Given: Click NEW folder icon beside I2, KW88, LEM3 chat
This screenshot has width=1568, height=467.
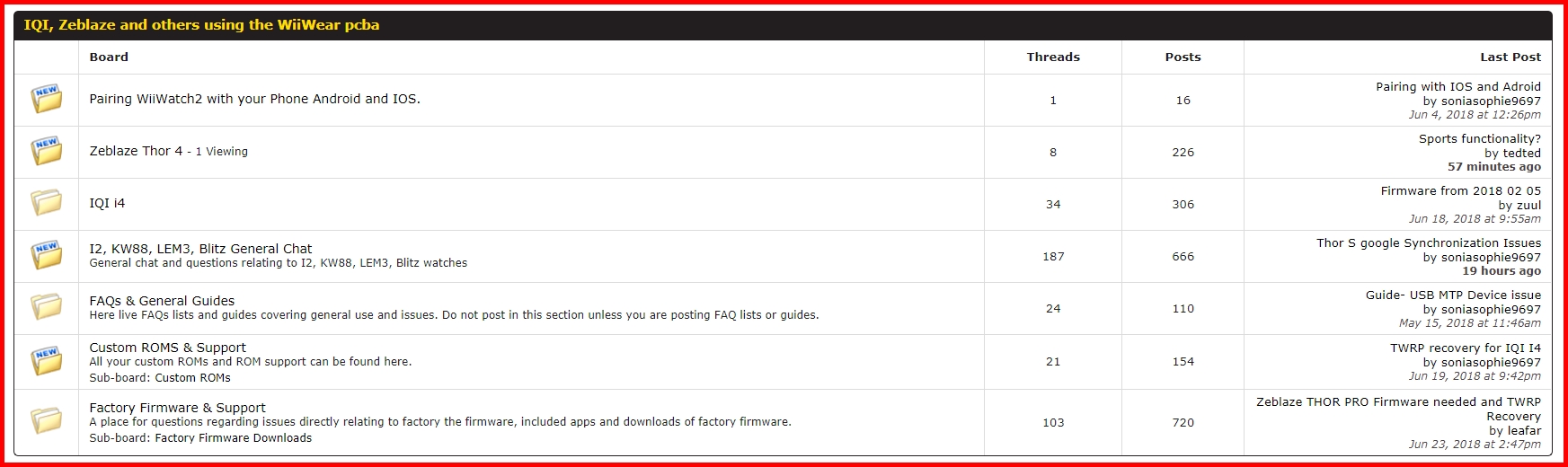Looking at the screenshot, I should tap(47, 255).
